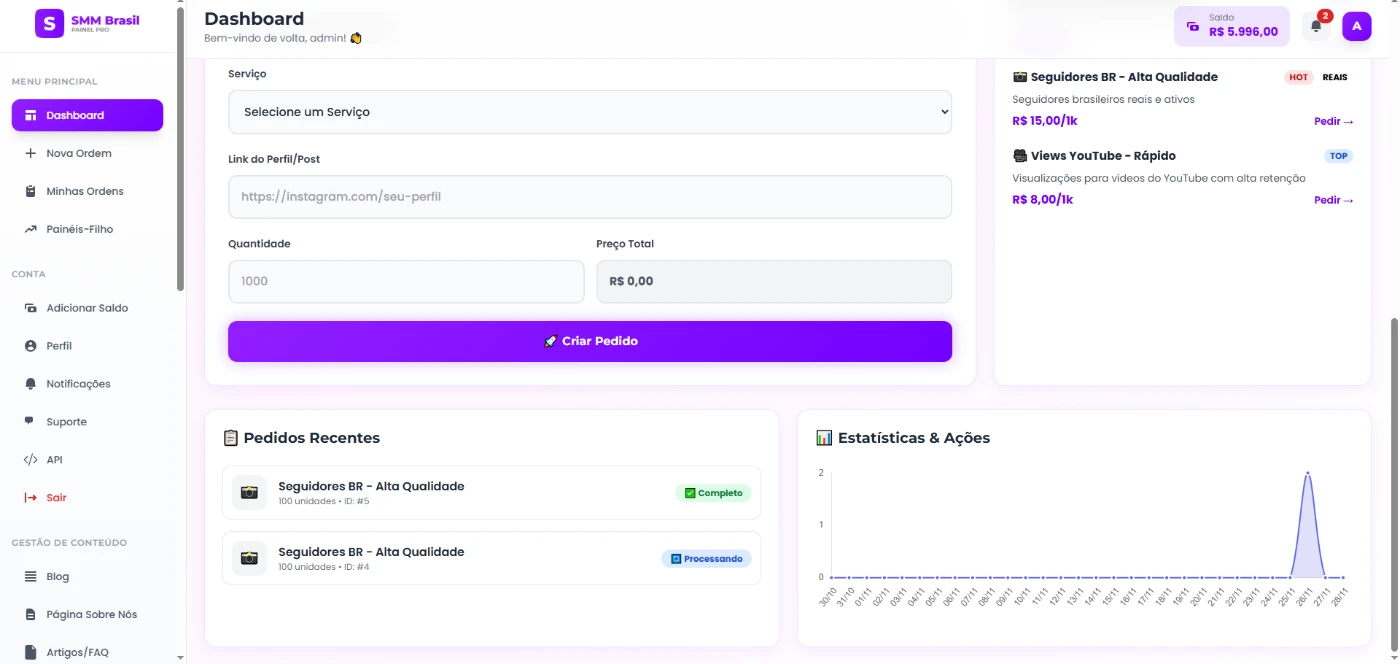Click the sidebar vertical scrollbar
Screen dimensions: 1400x664
coord(180,150)
